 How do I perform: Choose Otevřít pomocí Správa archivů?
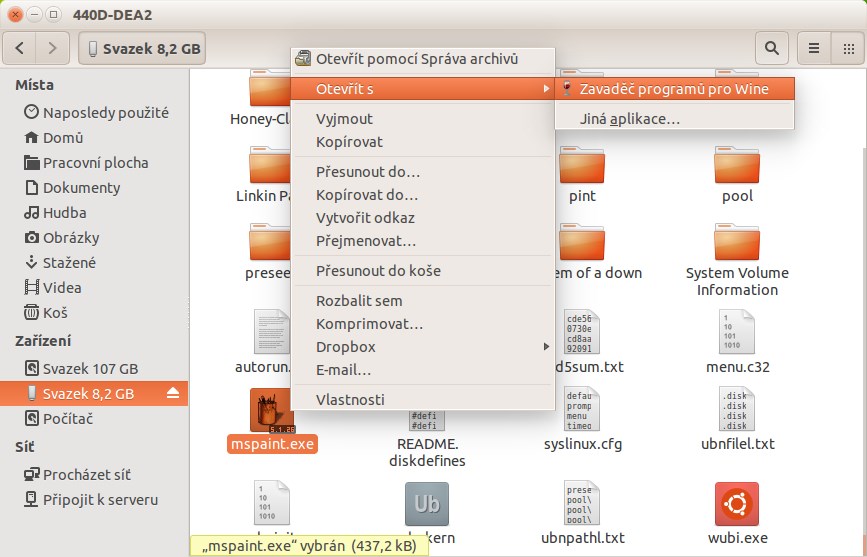click(x=422, y=59)
